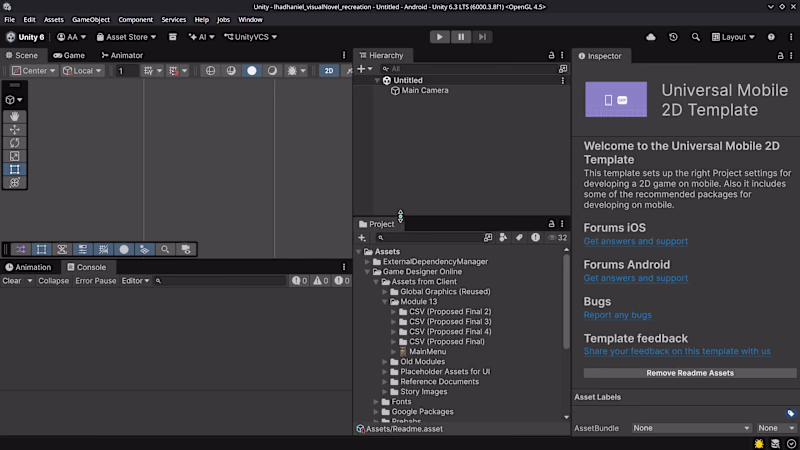Open the Window menu
Viewport: 800px width, 450px height.
(250, 19)
